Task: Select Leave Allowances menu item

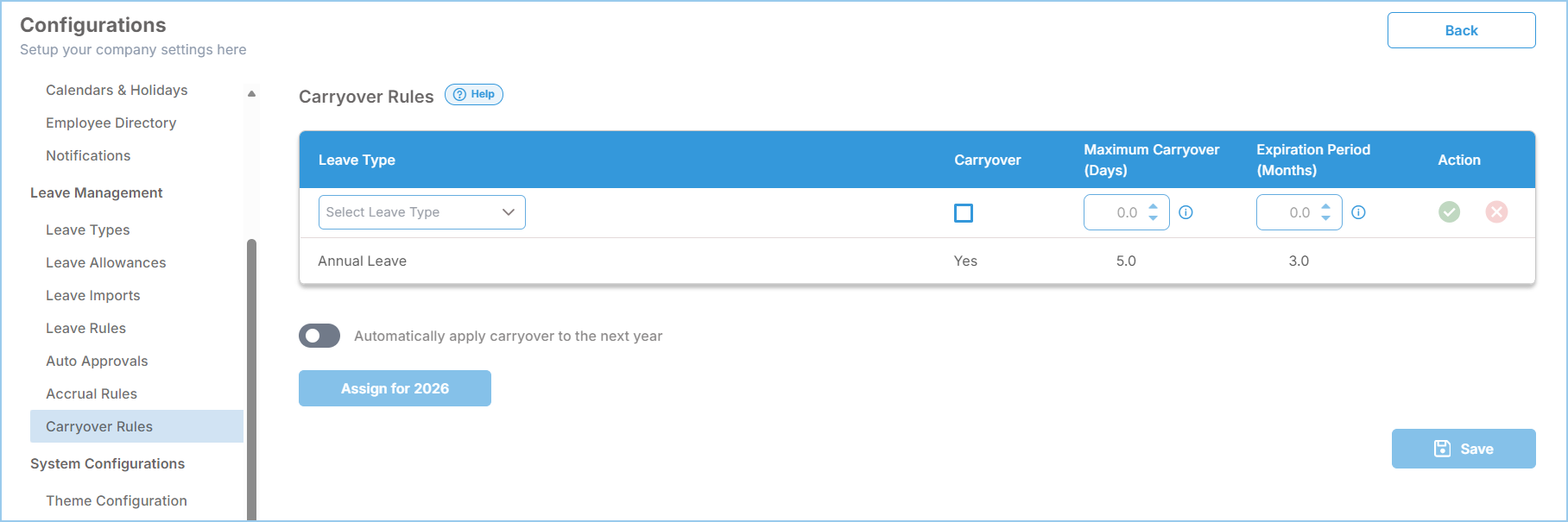Action: coord(105,262)
